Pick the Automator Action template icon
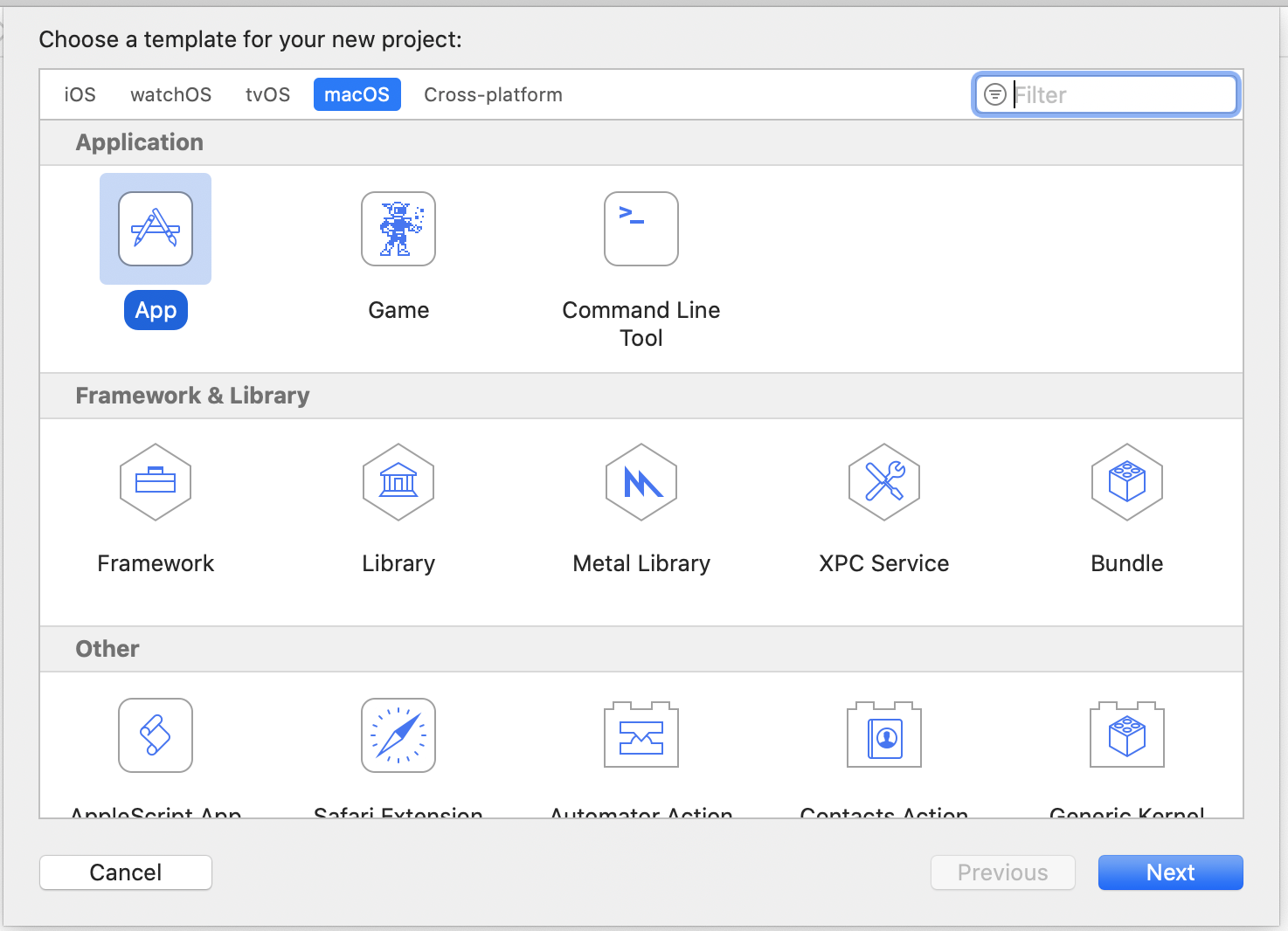This screenshot has height=931, width=1288. [x=641, y=735]
